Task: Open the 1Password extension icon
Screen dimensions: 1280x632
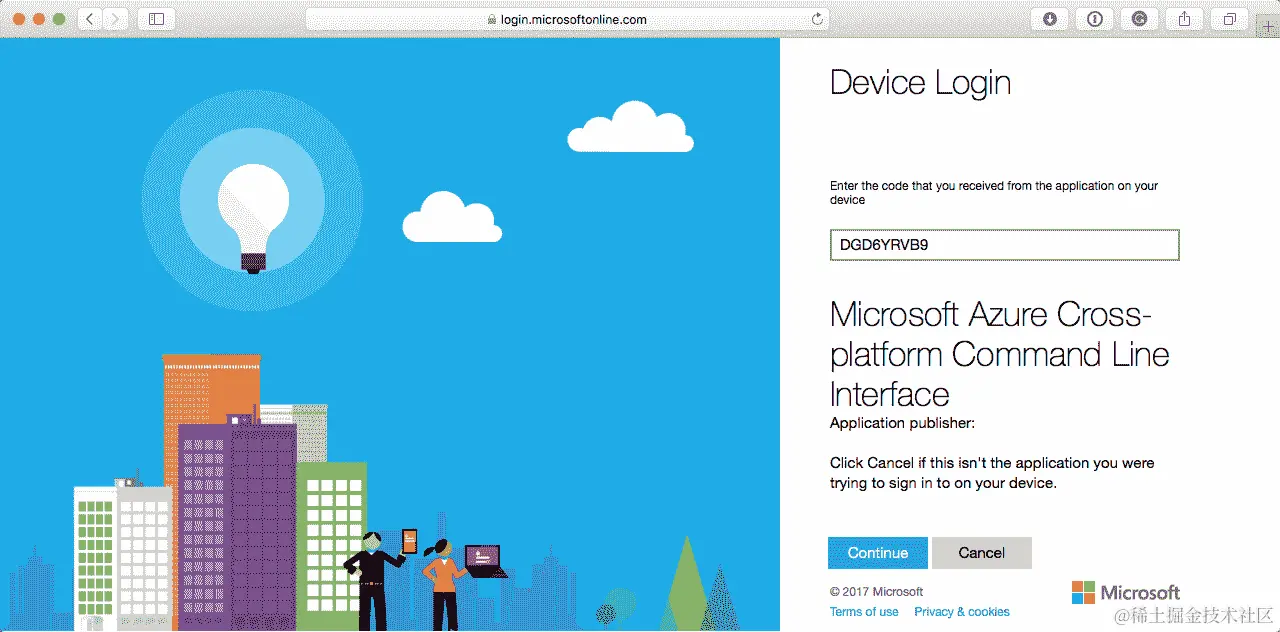Action: (1095, 19)
